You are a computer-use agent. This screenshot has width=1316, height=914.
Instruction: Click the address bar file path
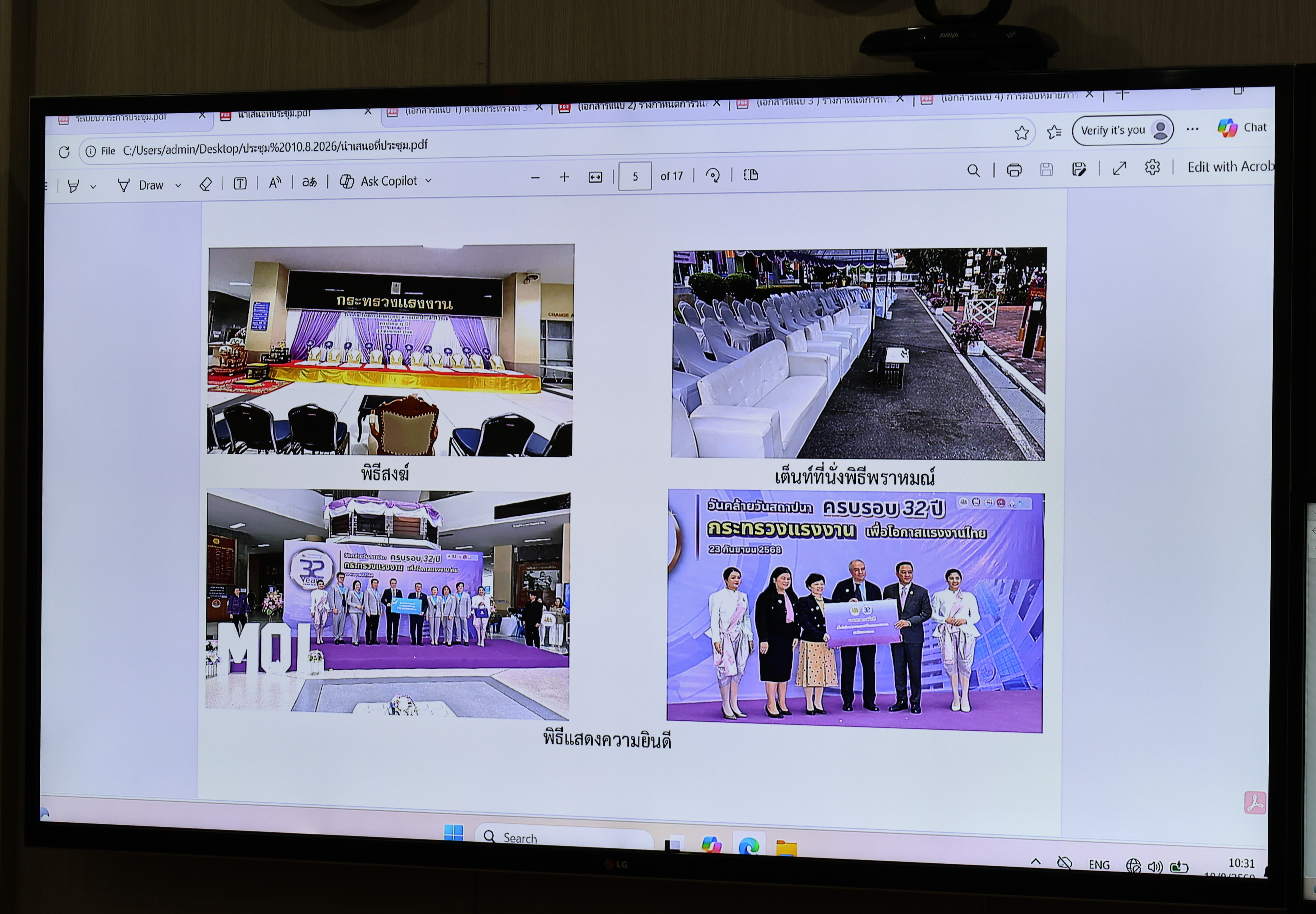[275, 147]
